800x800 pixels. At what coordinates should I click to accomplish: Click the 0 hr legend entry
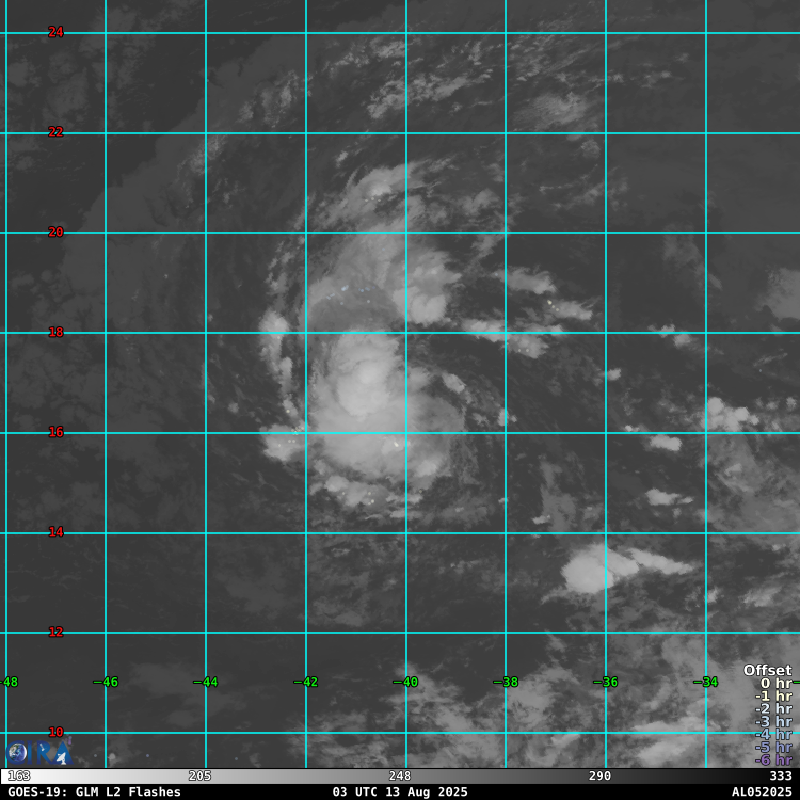[x=777, y=683]
